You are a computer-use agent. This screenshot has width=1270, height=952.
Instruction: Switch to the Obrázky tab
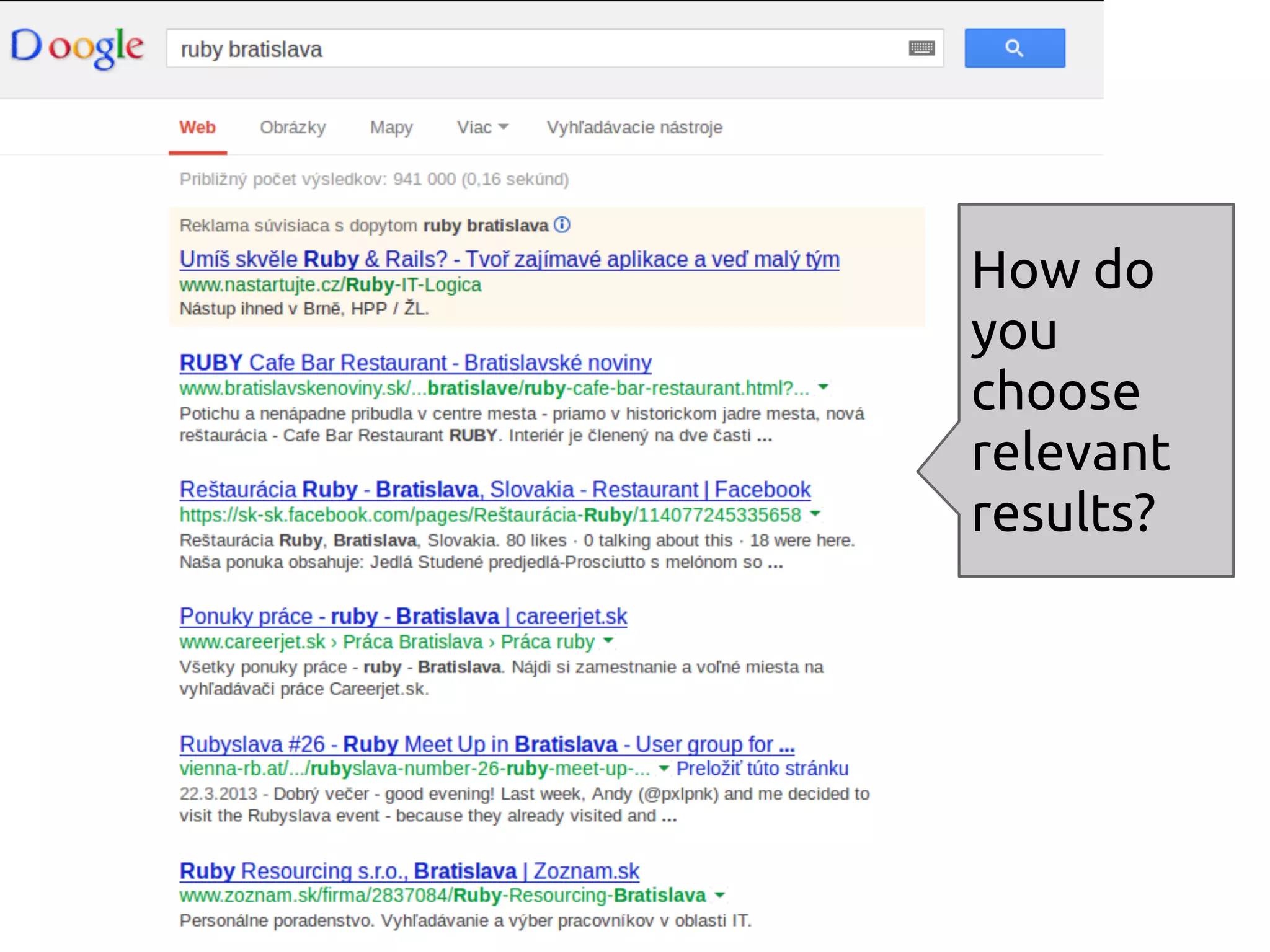click(x=293, y=128)
